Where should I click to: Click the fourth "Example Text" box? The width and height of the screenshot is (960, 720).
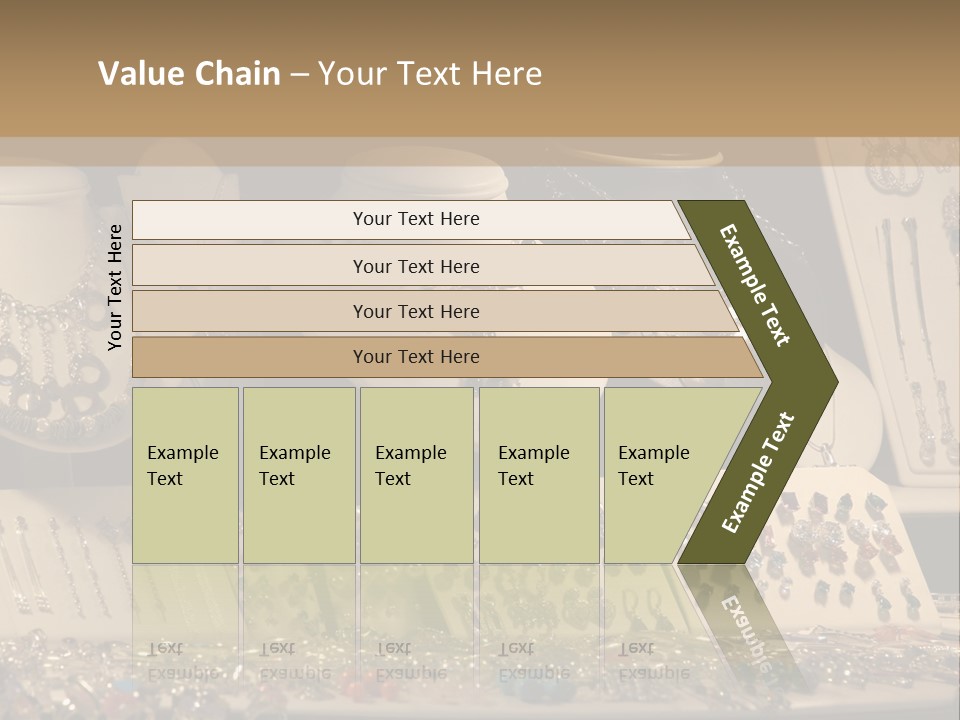(538, 475)
